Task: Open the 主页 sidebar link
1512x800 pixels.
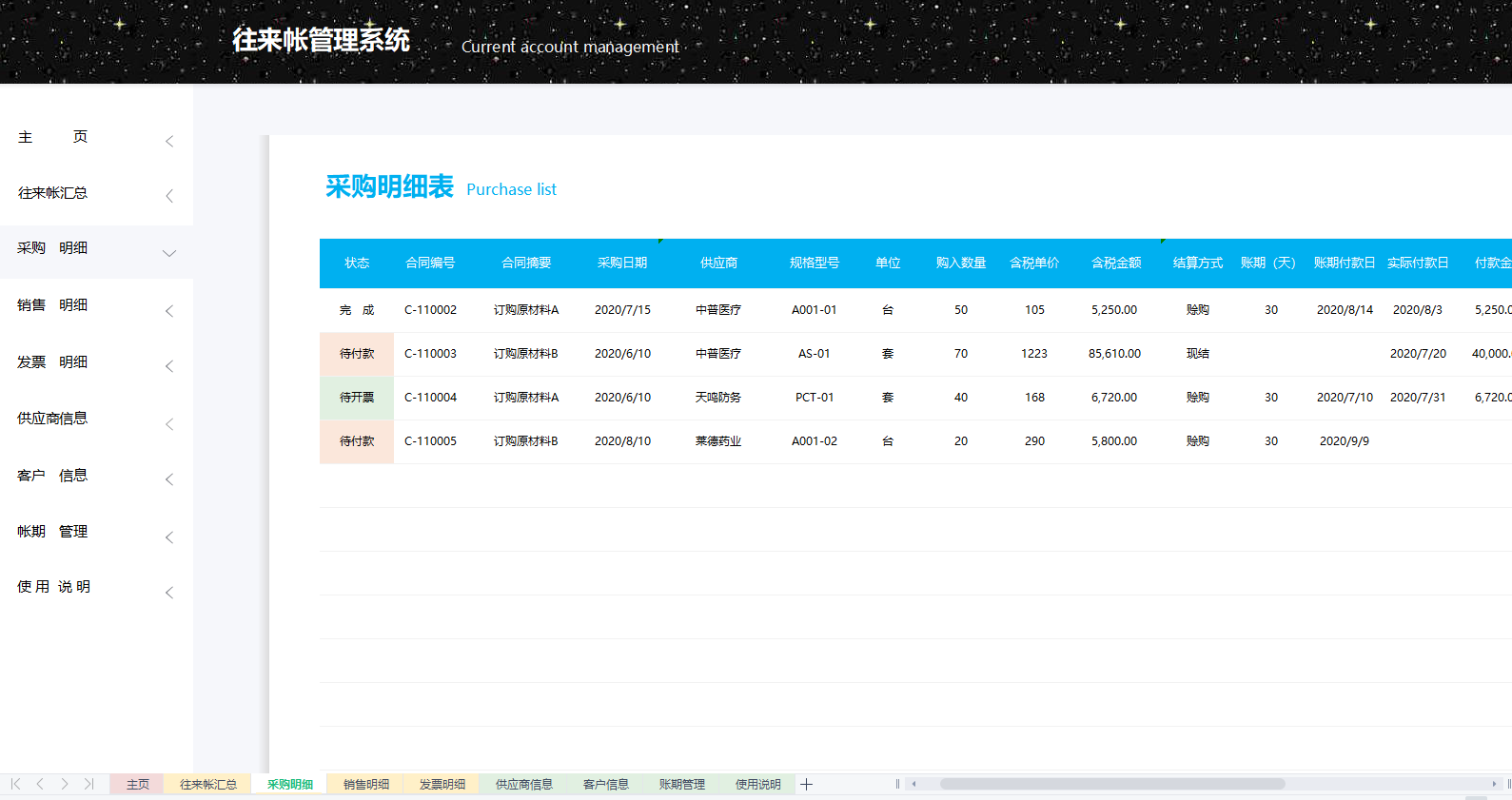Action: (53, 137)
